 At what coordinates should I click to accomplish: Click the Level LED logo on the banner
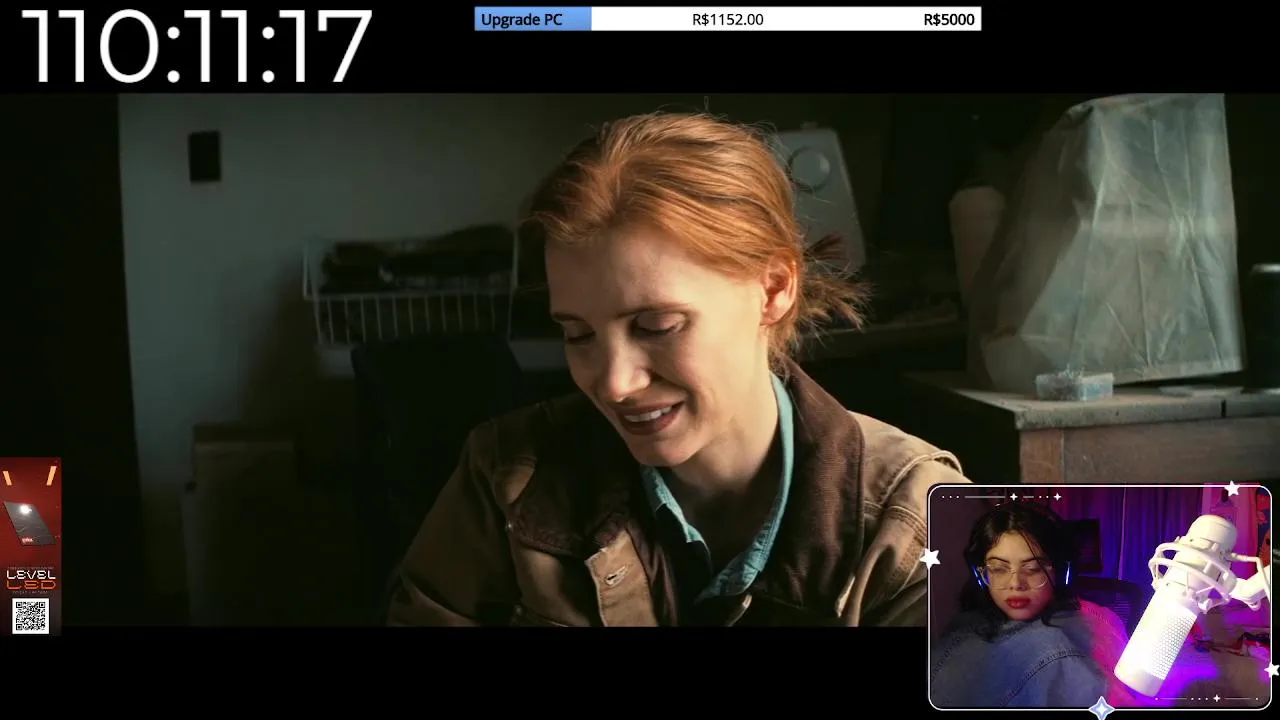click(30, 579)
